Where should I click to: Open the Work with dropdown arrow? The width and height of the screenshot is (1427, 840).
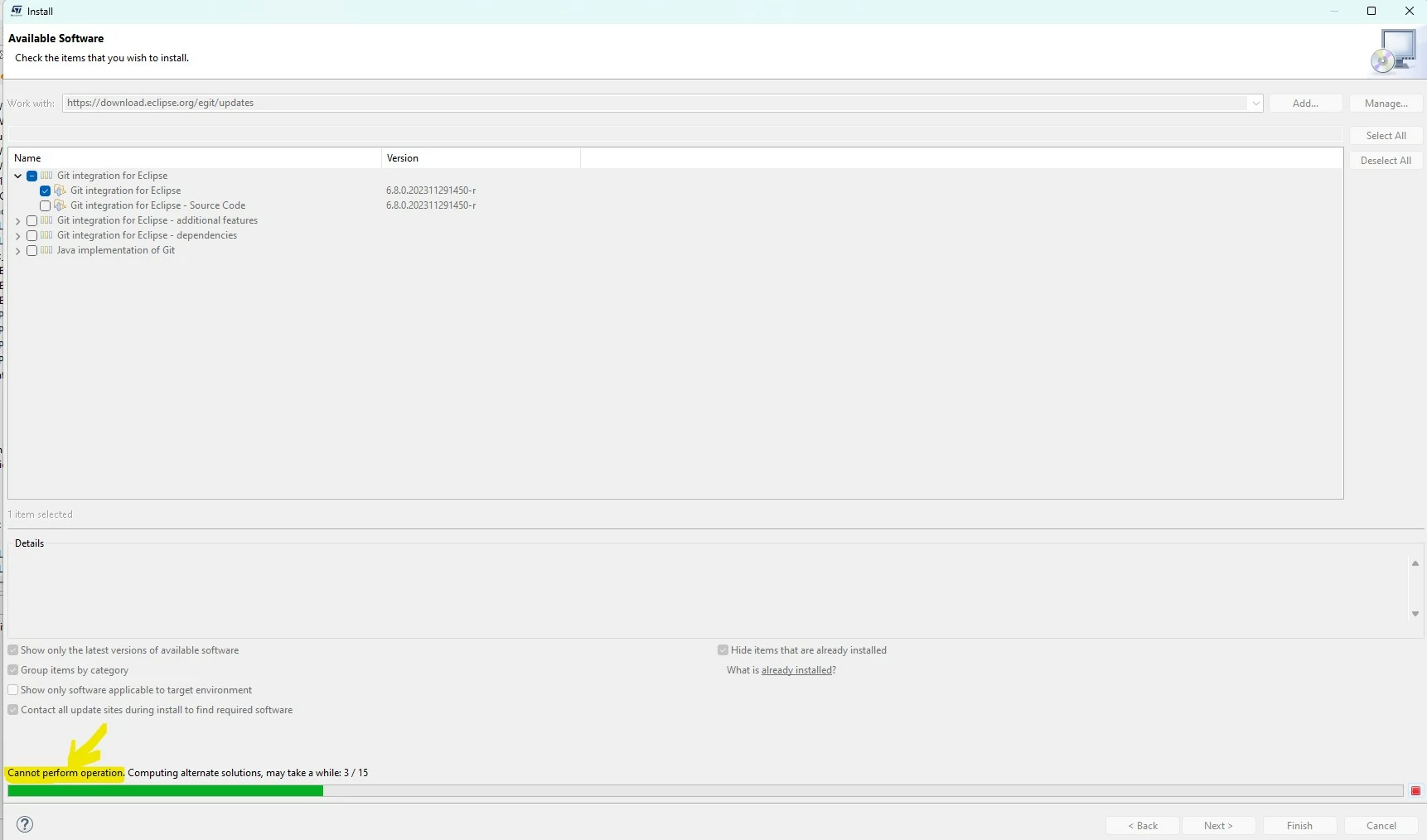1255,104
